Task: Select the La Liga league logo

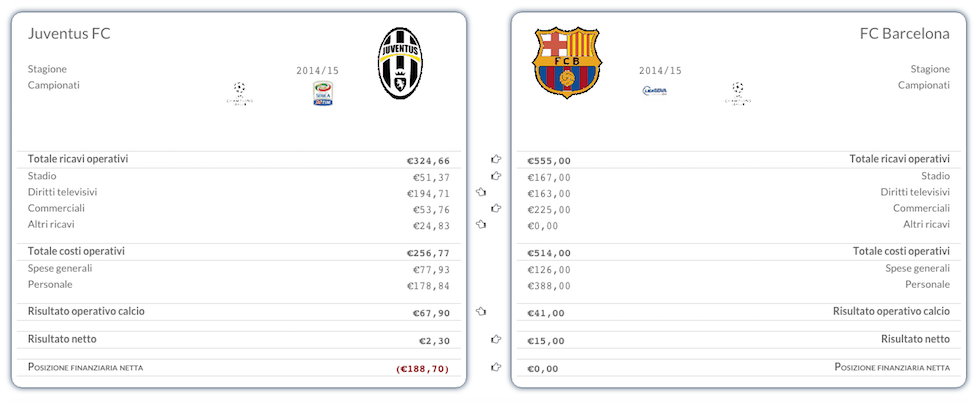Action: point(655,91)
